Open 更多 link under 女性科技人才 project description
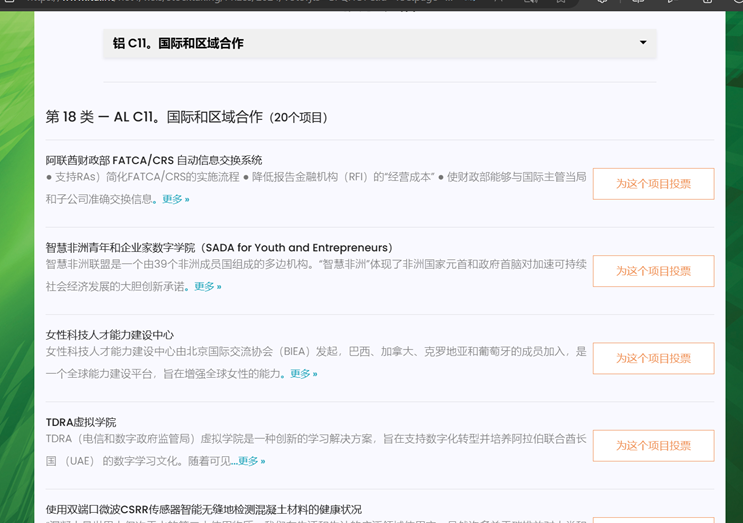743x523 pixels. click(304, 374)
